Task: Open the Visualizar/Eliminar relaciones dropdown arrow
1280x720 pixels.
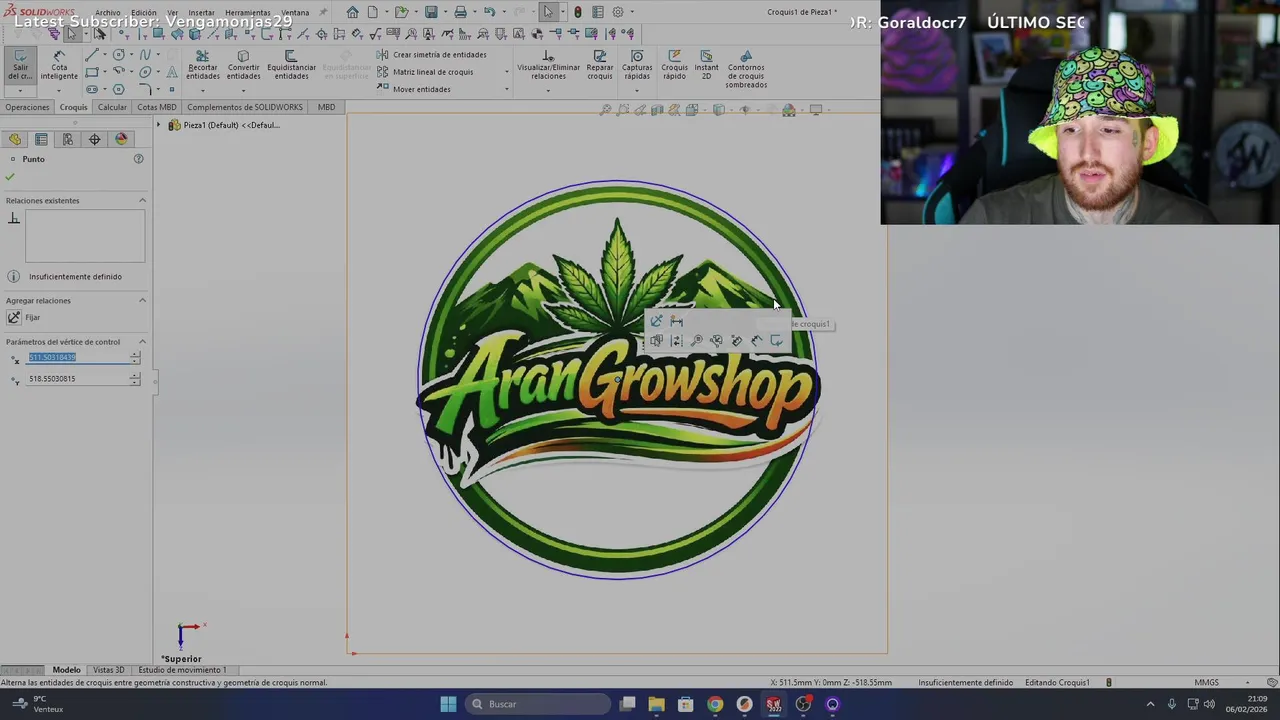Action: [548, 91]
